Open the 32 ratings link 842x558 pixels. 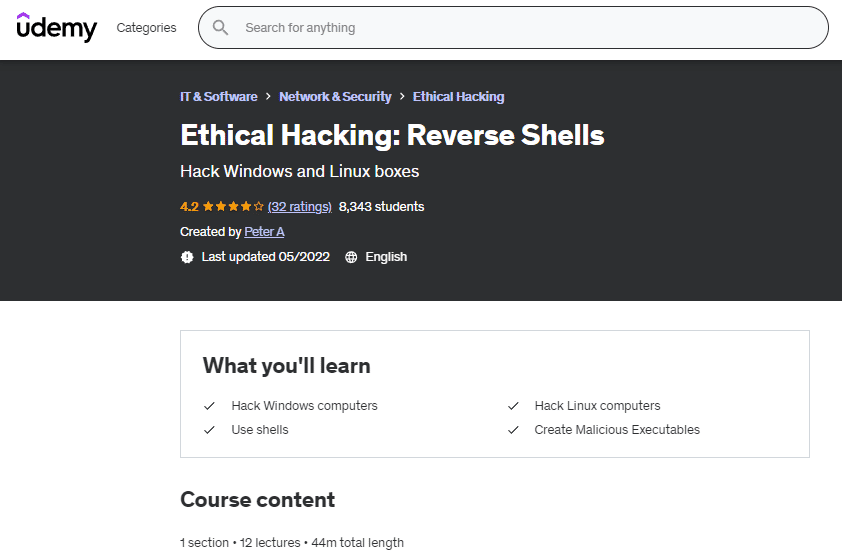300,207
